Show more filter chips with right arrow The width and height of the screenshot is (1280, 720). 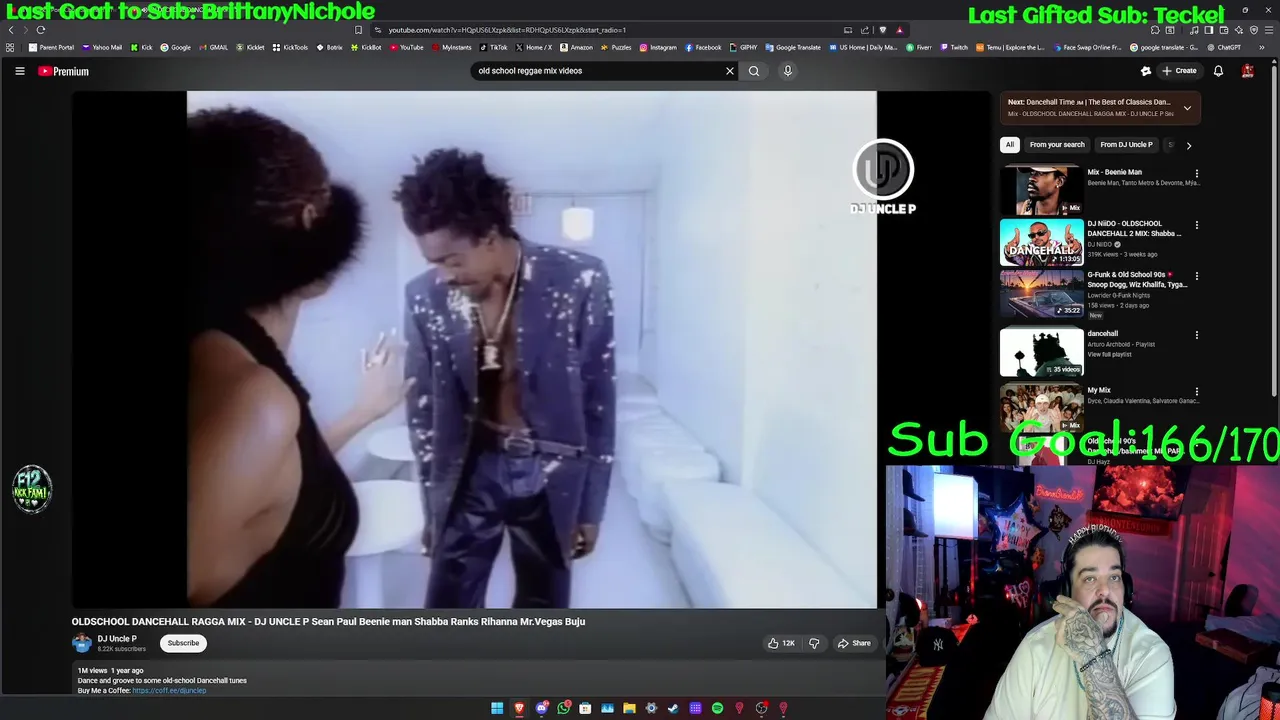click(1188, 145)
